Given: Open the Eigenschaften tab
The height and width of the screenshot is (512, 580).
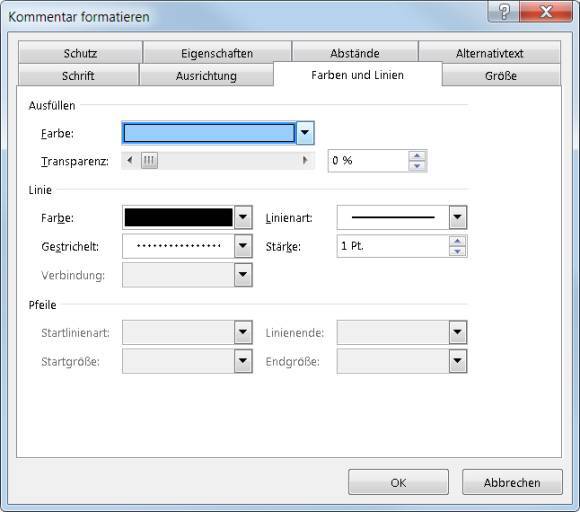Looking at the screenshot, I should [217, 53].
